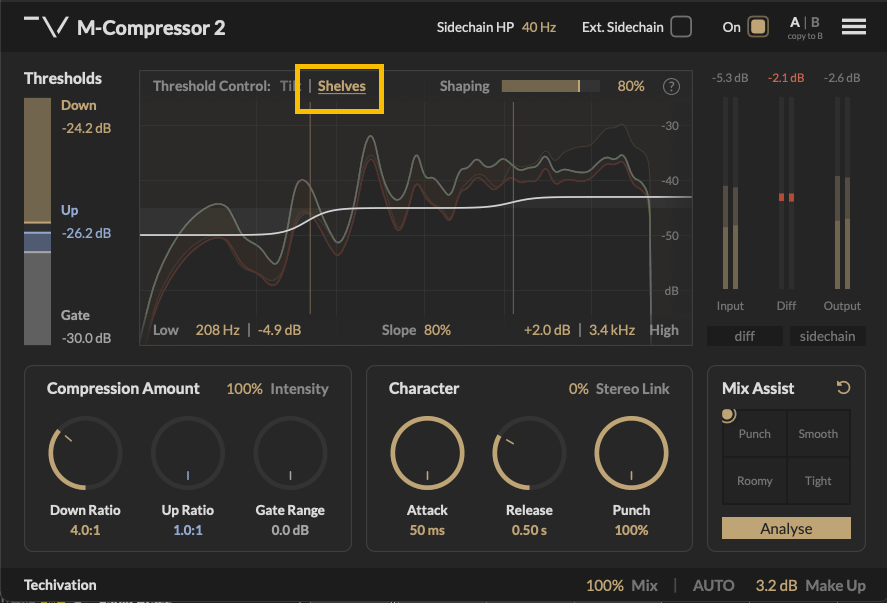This screenshot has height=603, width=887.
Task: Click the Attack knob
Action: 427,453
